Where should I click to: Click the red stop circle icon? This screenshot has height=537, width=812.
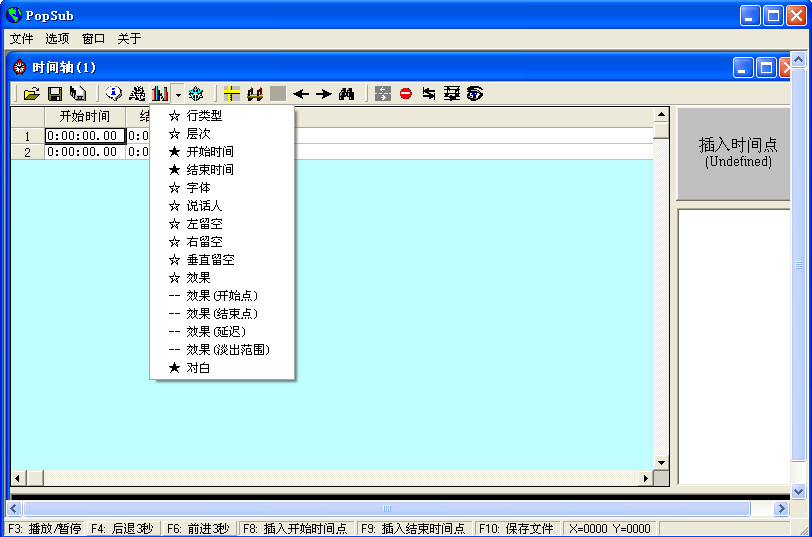pyautogui.click(x=406, y=93)
